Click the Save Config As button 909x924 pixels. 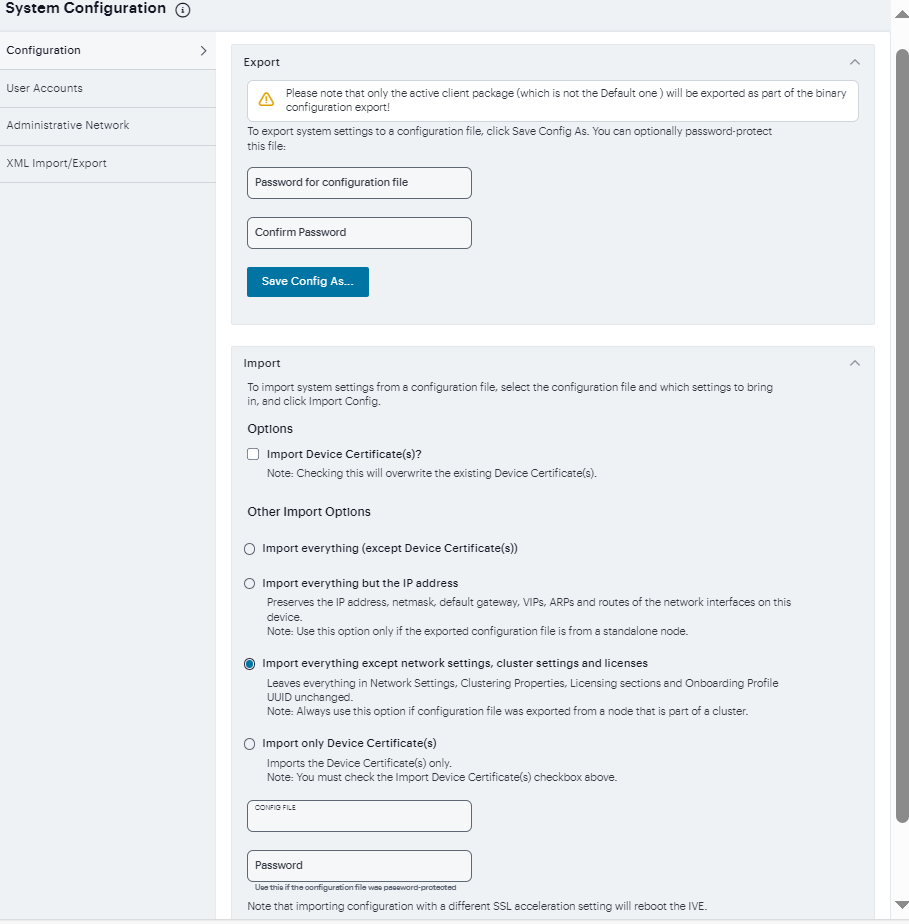tap(308, 282)
